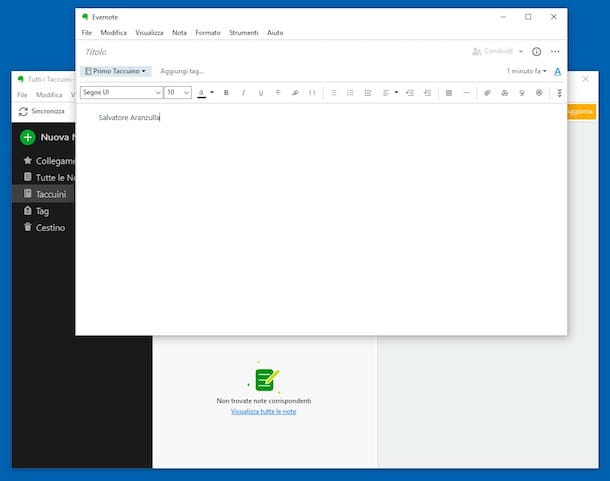Click the Titolo note title field
610x481 pixels.
point(96,52)
